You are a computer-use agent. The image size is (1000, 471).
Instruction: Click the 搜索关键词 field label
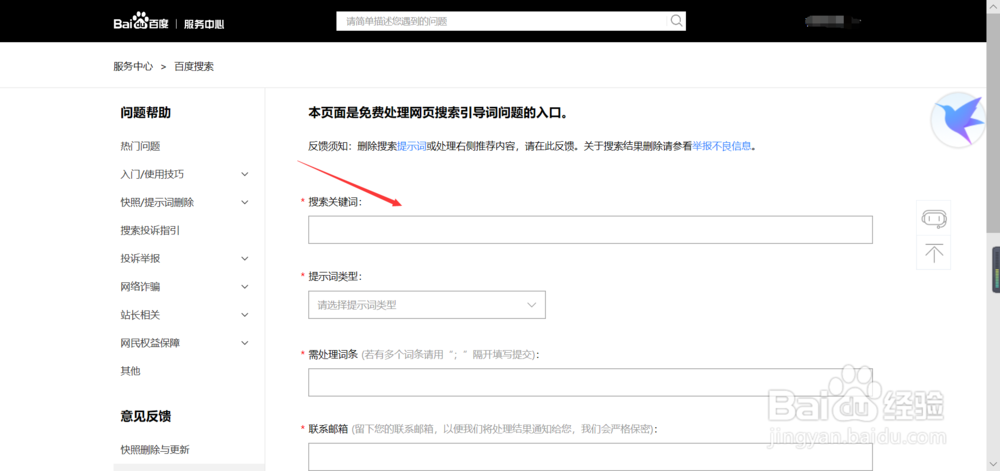click(335, 201)
